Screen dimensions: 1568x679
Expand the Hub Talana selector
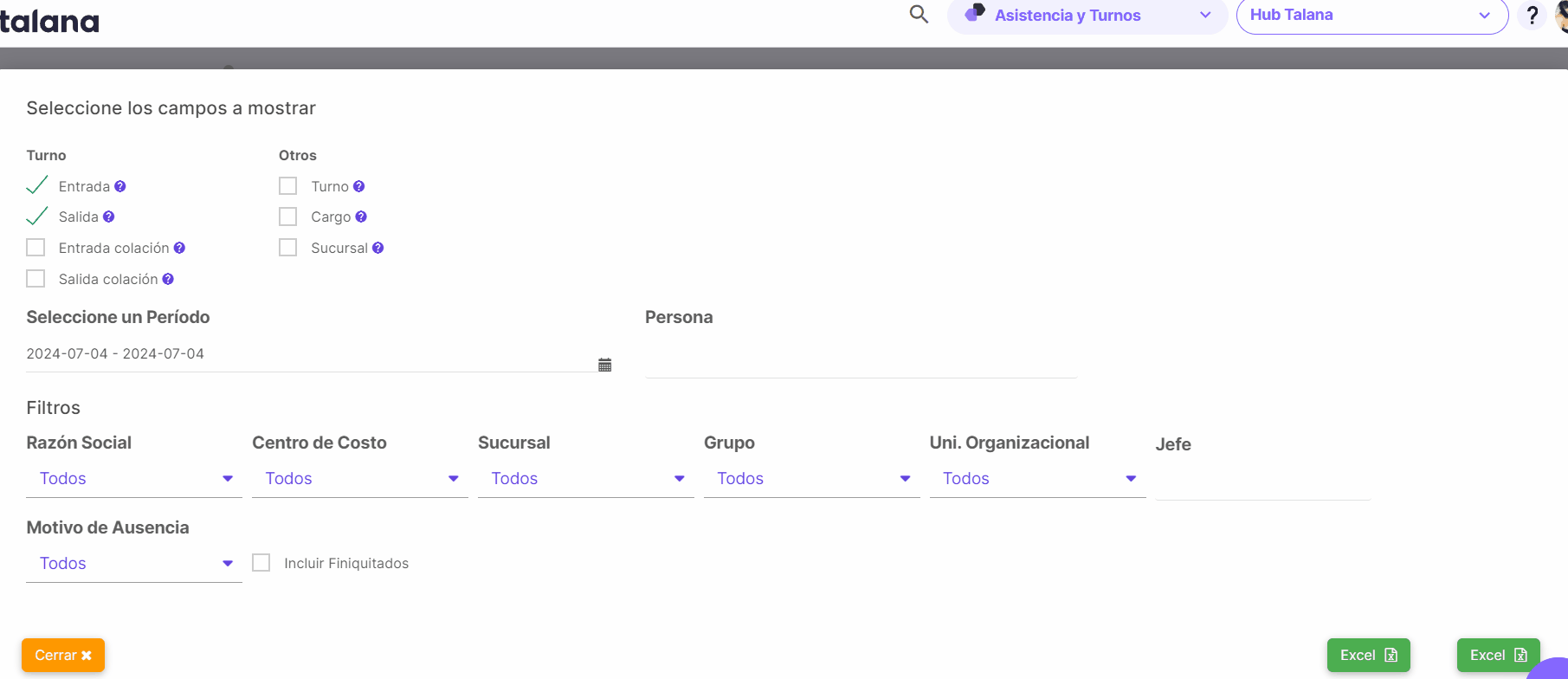(1372, 16)
